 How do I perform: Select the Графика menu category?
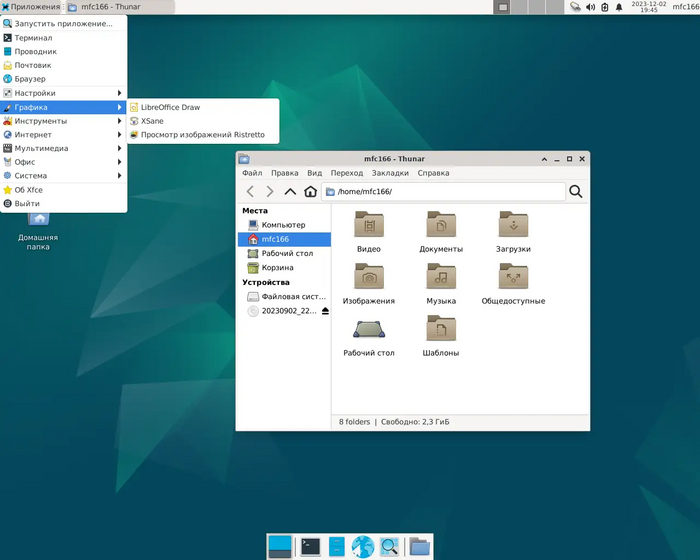(x=63, y=107)
